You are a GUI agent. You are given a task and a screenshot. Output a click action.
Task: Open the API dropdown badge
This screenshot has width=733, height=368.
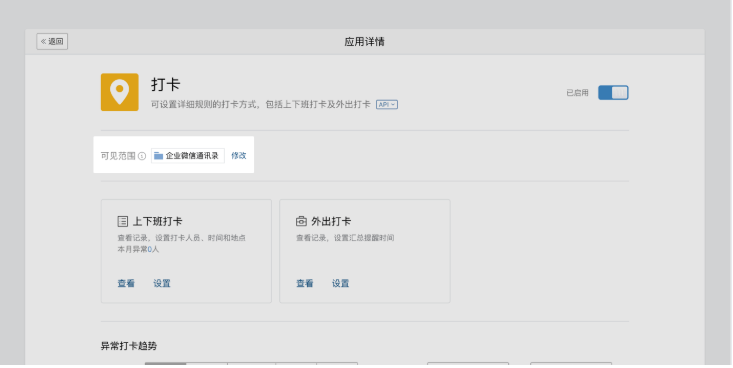(x=387, y=105)
